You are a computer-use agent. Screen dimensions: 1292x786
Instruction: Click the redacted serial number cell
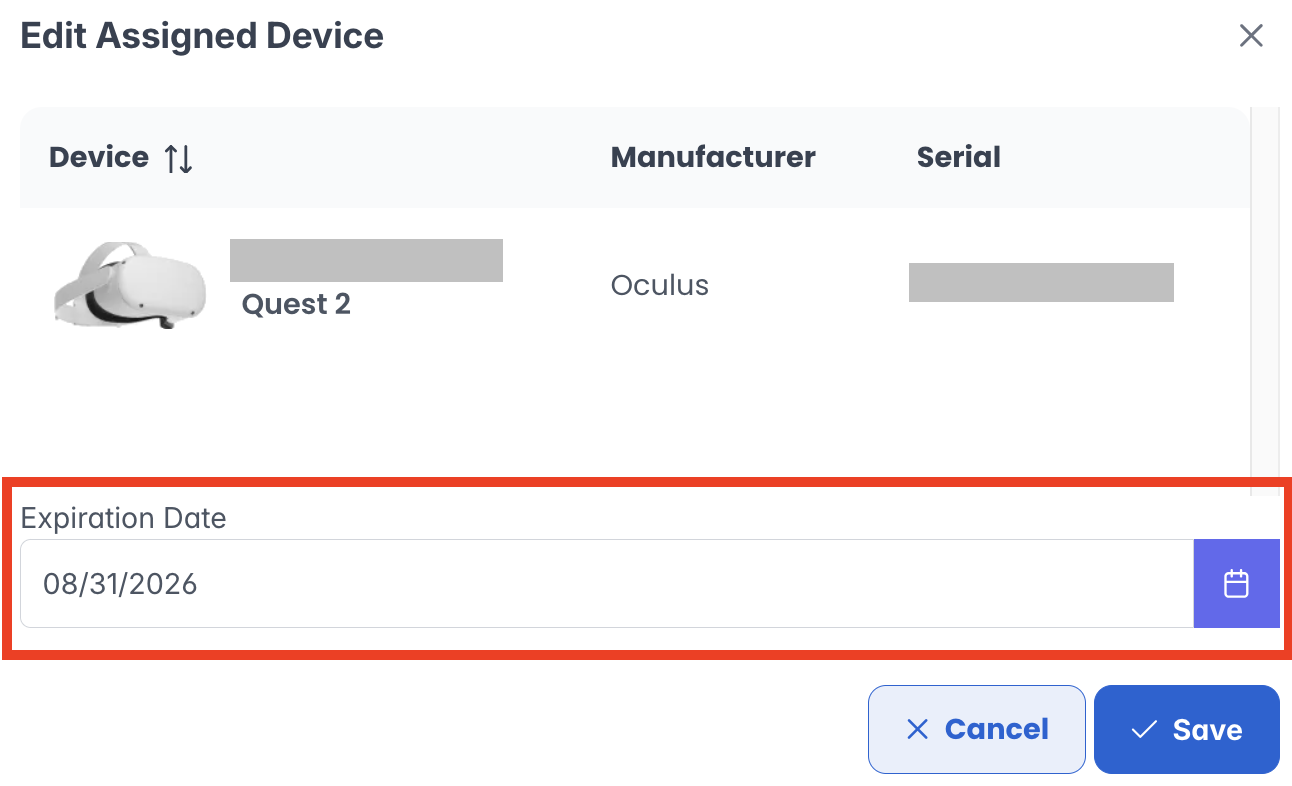(1040, 283)
